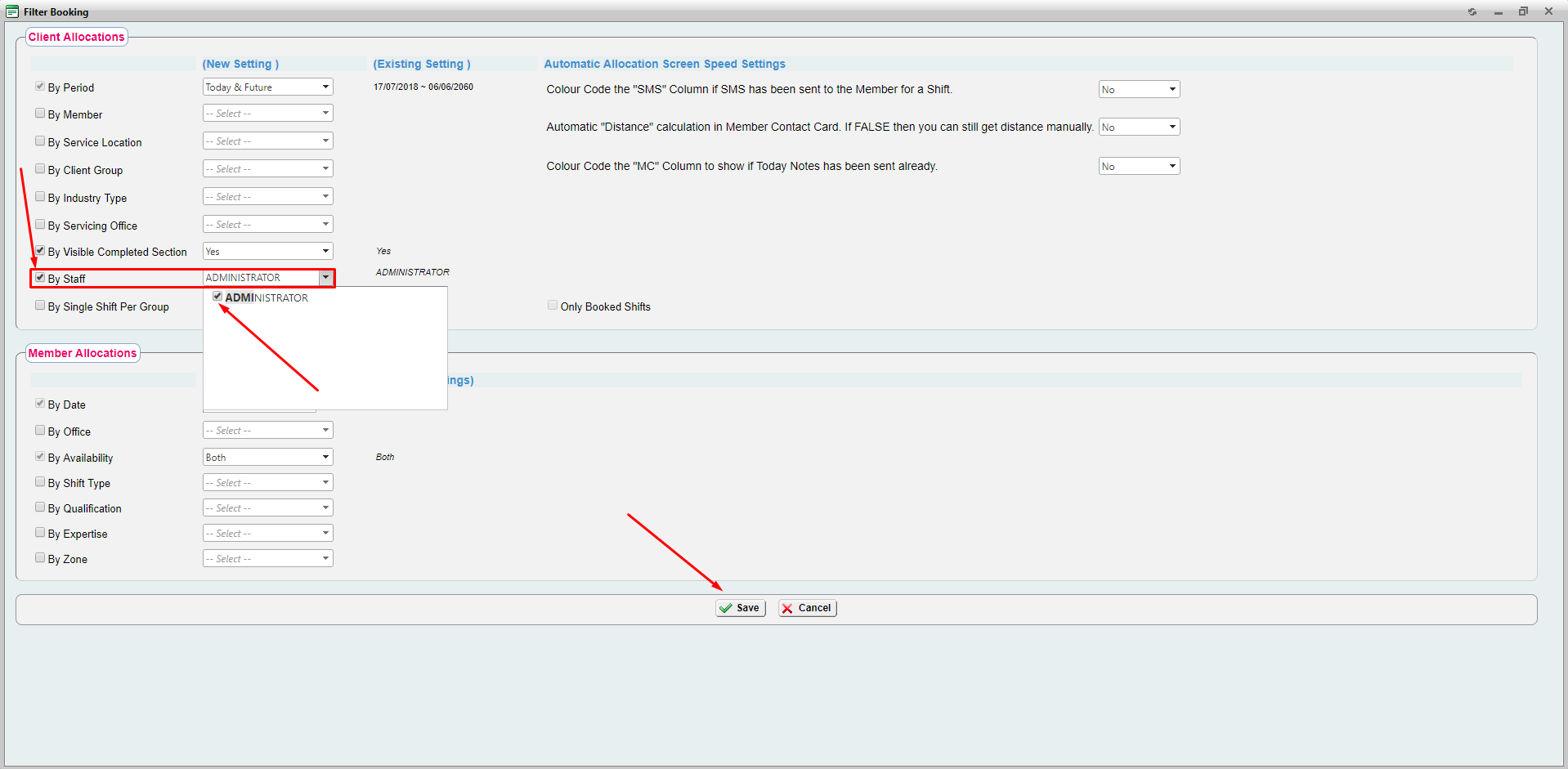This screenshot has height=769, width=1568.
Task: Click the existing availability value Both
Action: point(385,457)
